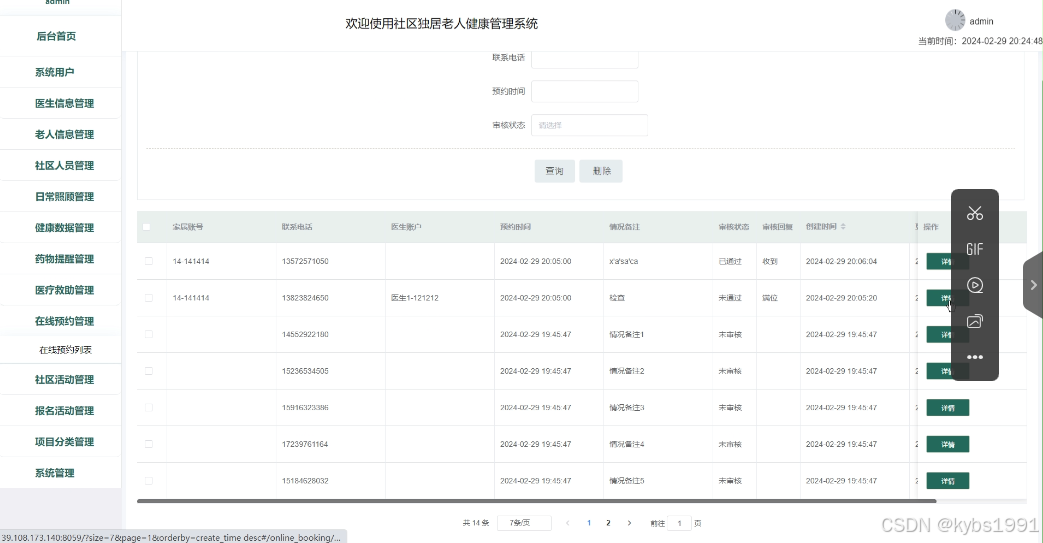Click pagination page 1
Screen dimensions: 1043x543
(x=589, y=523)
